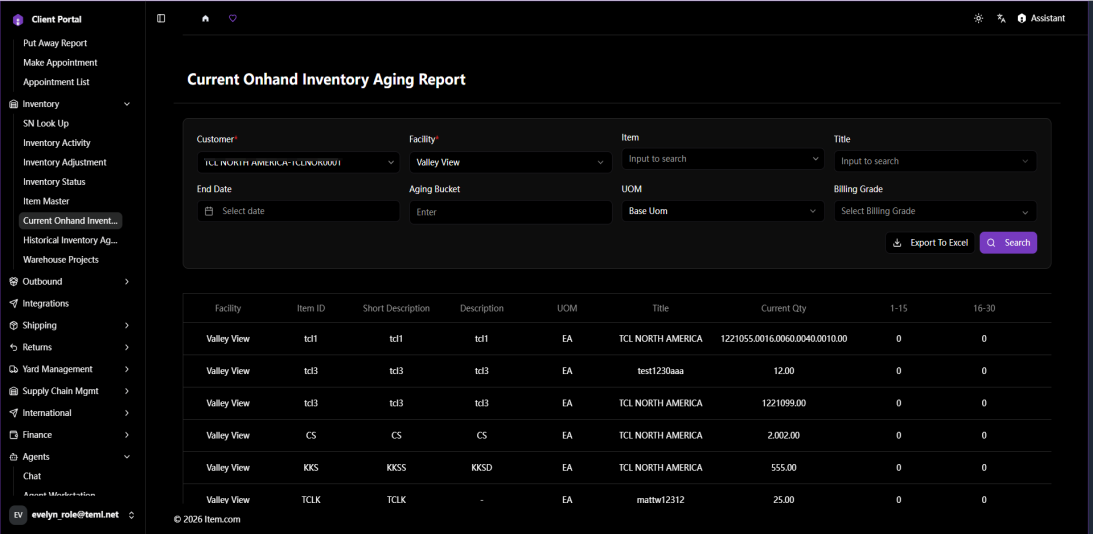Click the Current Qty column header

[x=784, y=308]
